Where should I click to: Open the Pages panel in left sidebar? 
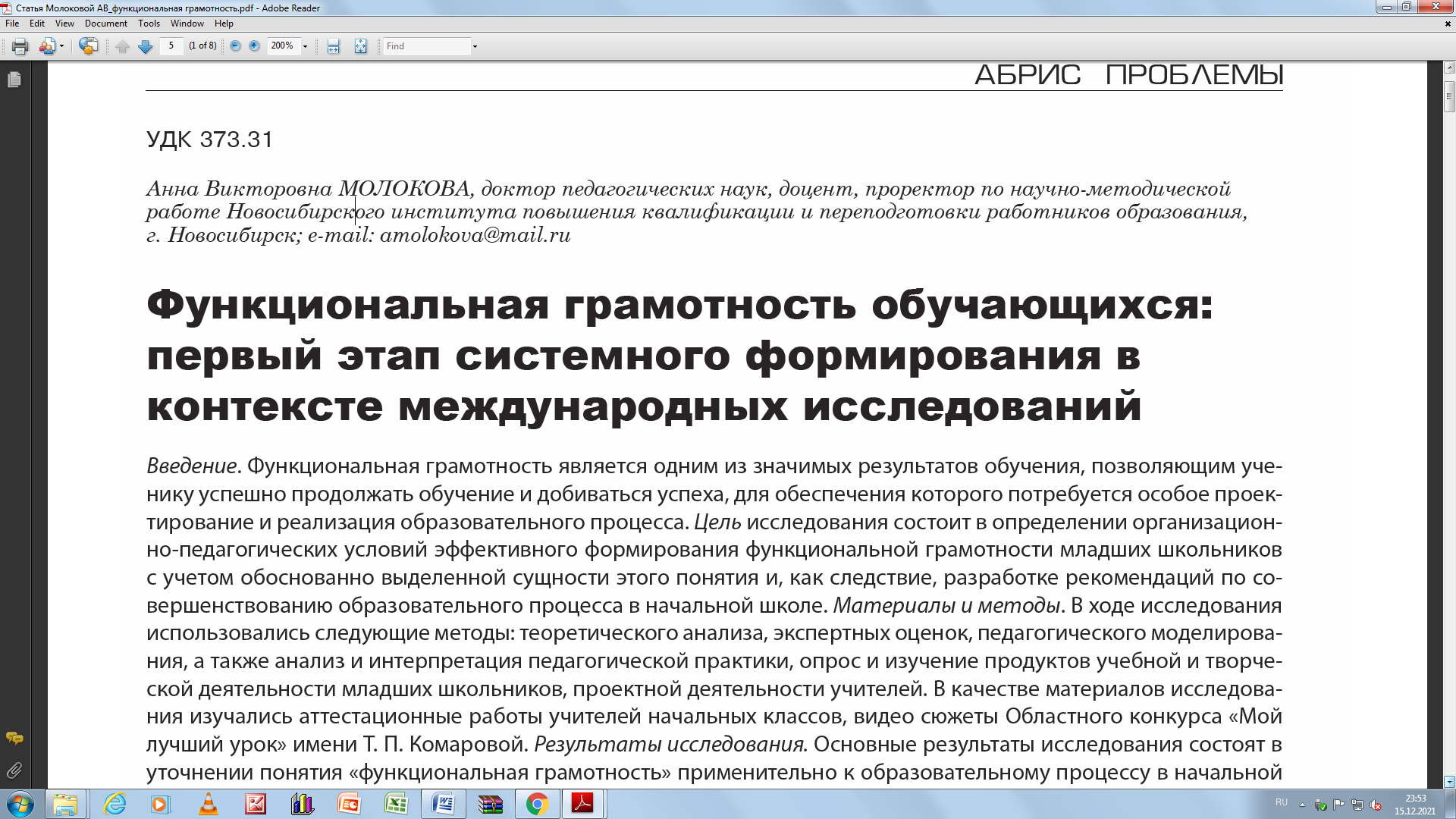coord(14,80)
